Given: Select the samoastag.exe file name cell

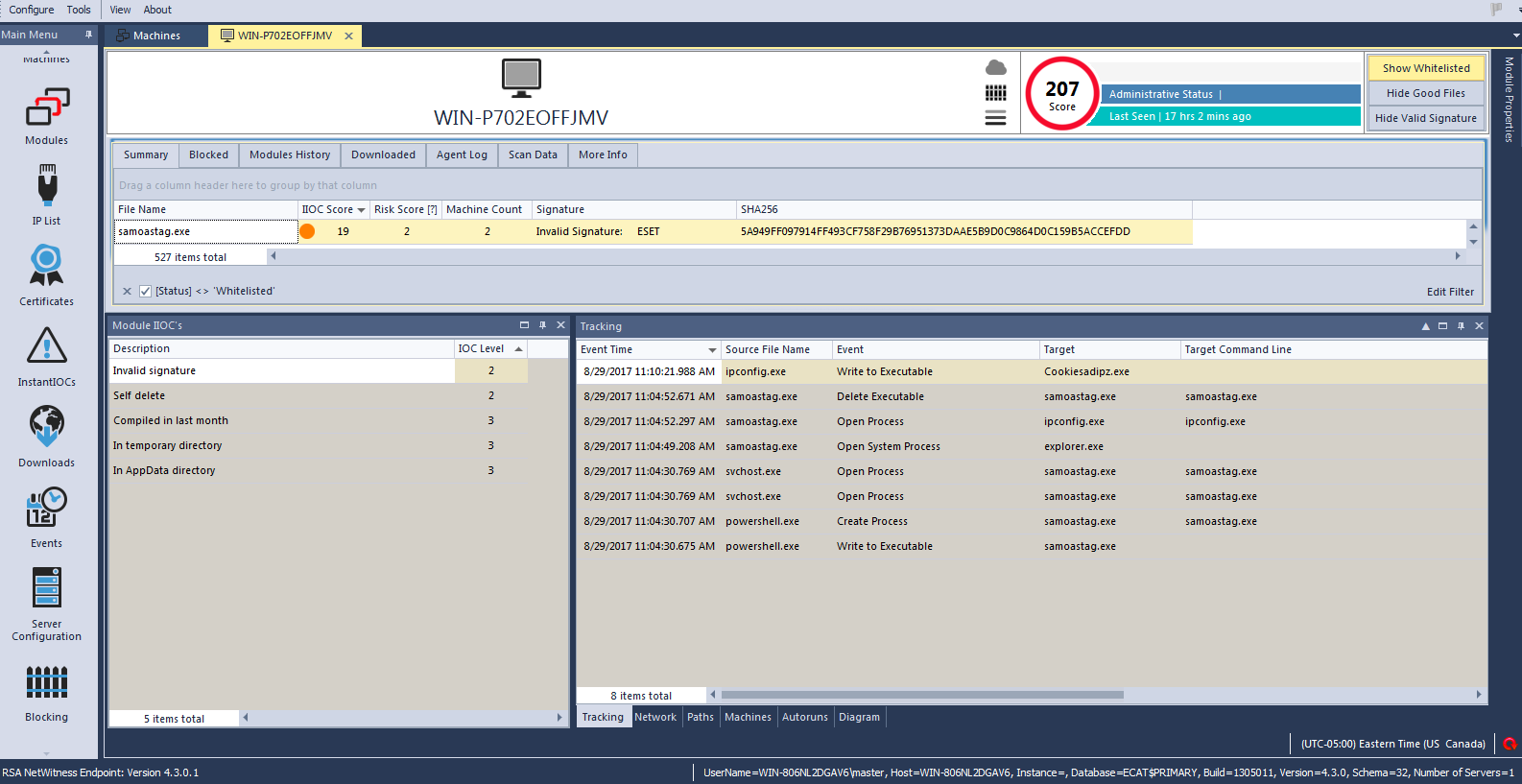Looking at the screenshot, I should (x=205, y=231).
